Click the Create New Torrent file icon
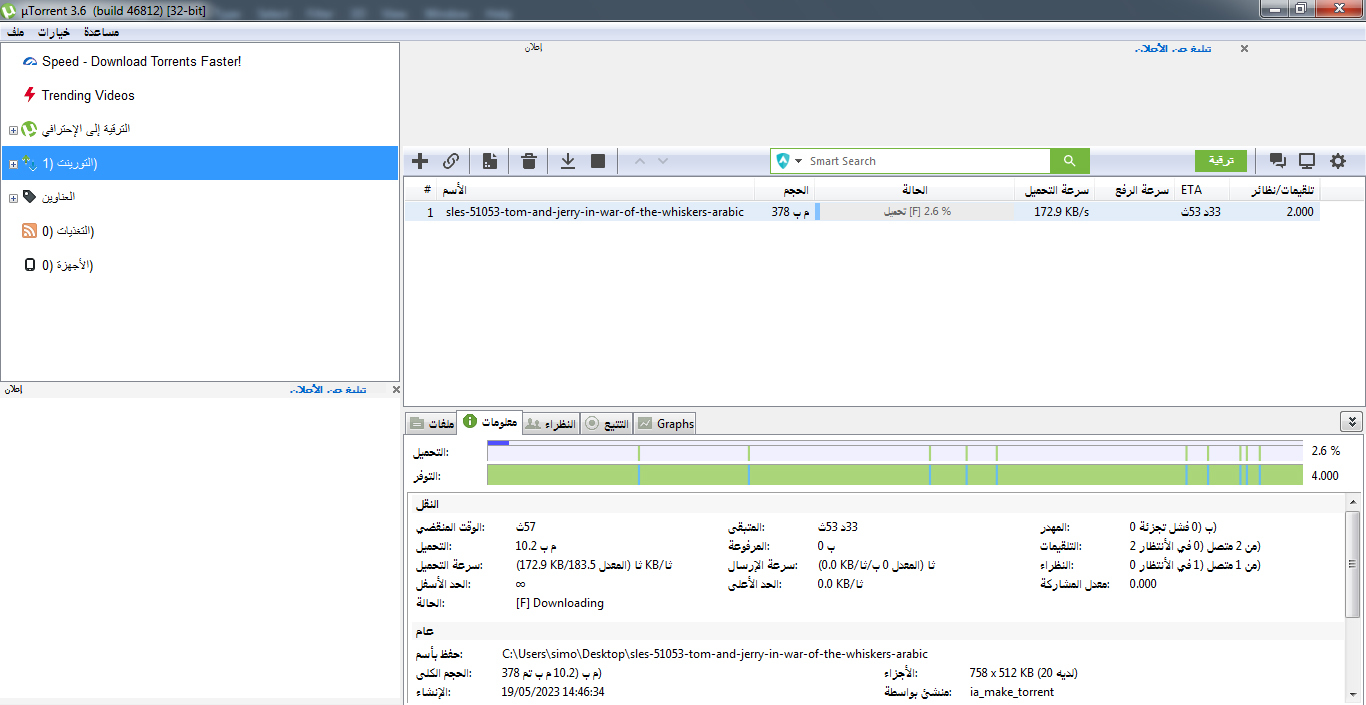 coord(490,161)
